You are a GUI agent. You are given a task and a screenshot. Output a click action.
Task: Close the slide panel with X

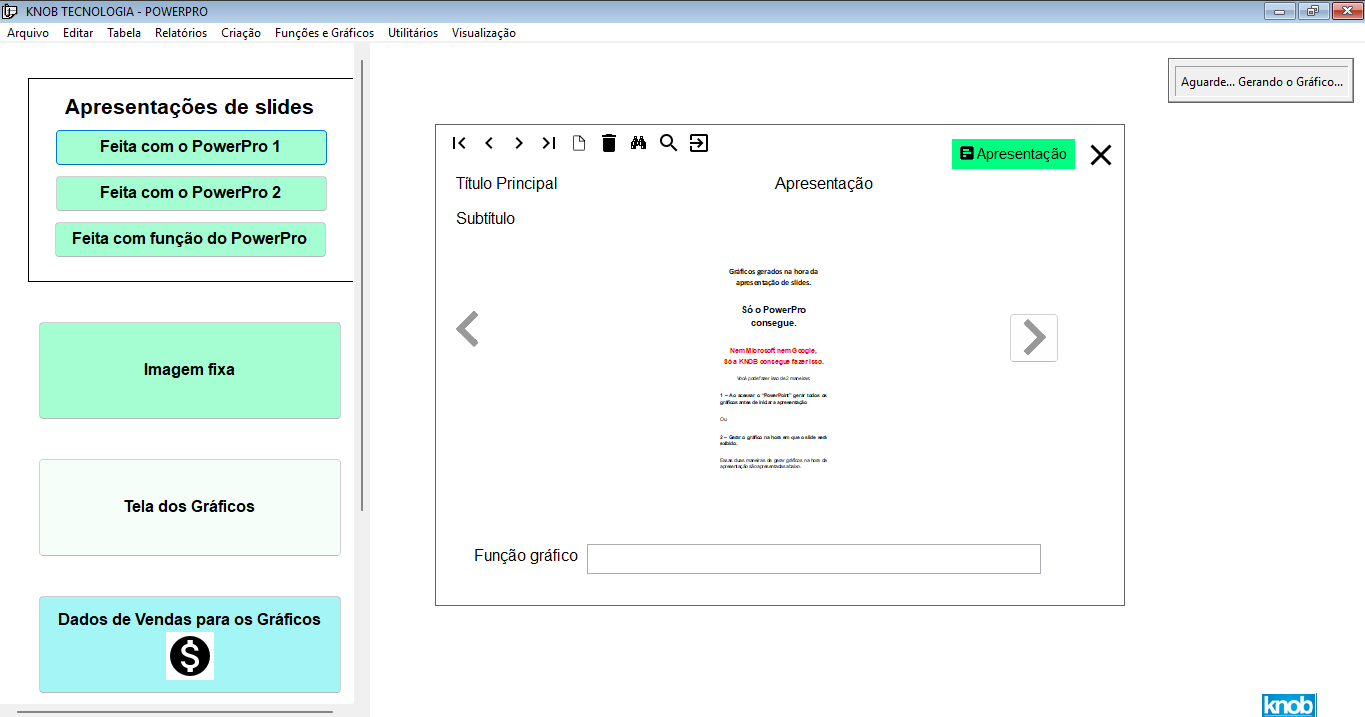1101,155
